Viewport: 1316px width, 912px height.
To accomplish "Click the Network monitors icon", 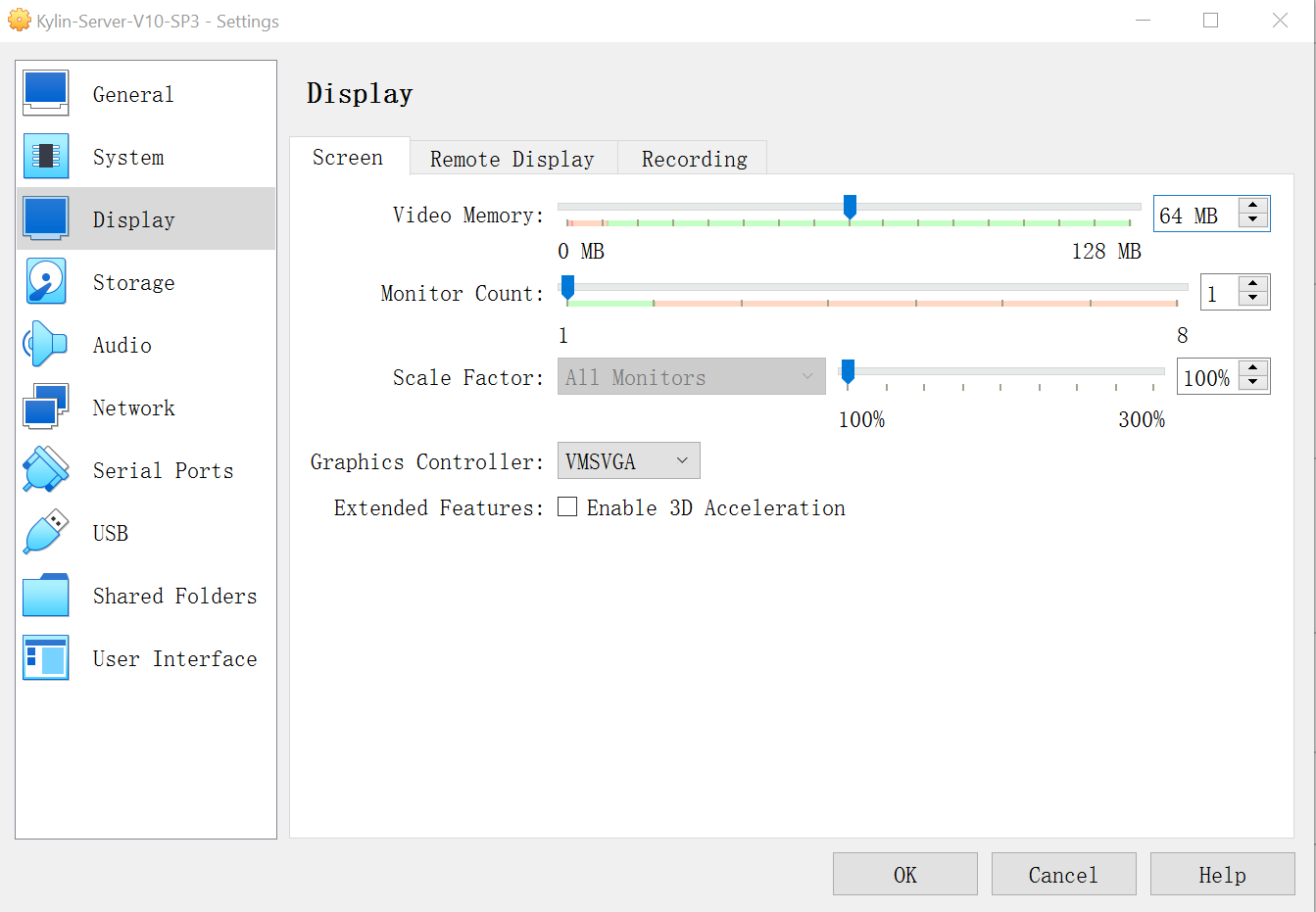I will point(46,407).
